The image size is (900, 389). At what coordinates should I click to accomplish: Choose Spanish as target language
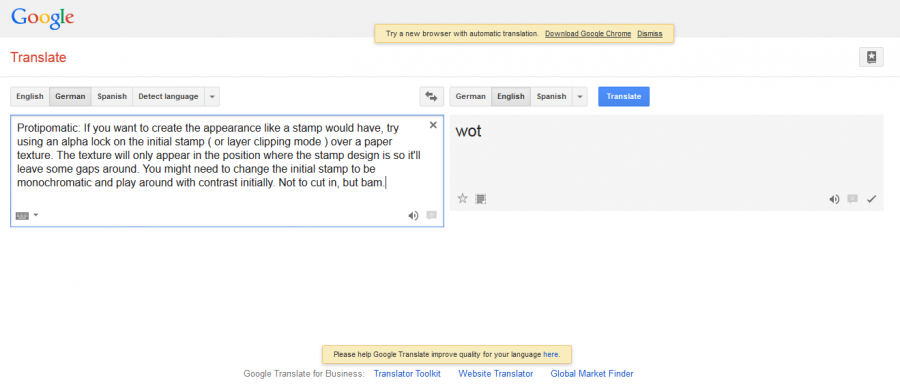tap(551, 96)
